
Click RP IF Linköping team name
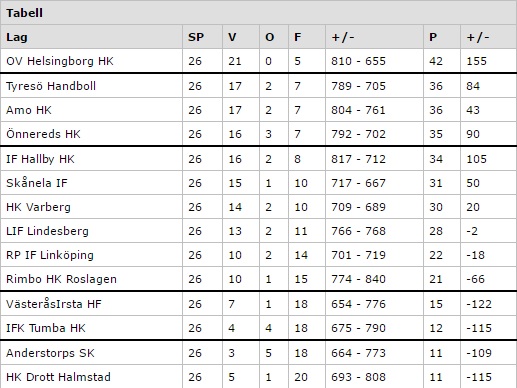click(x=50, y=255)
